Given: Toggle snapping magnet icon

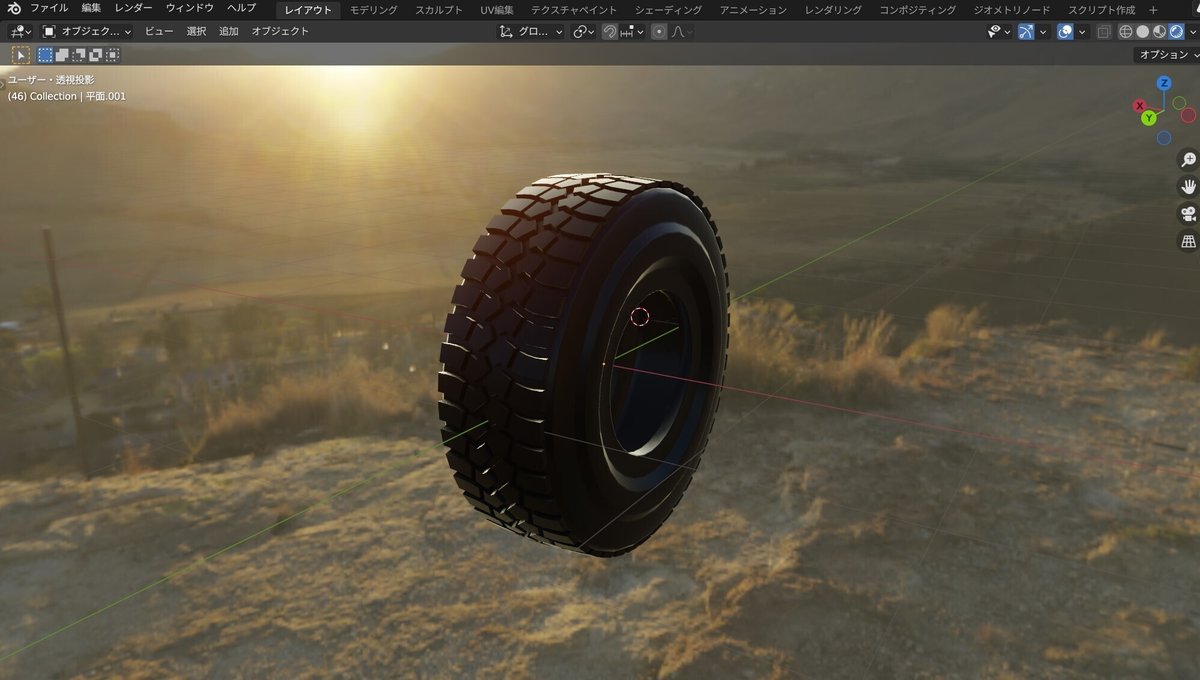Looking at the screenshot, I should (x=610, y=31).
